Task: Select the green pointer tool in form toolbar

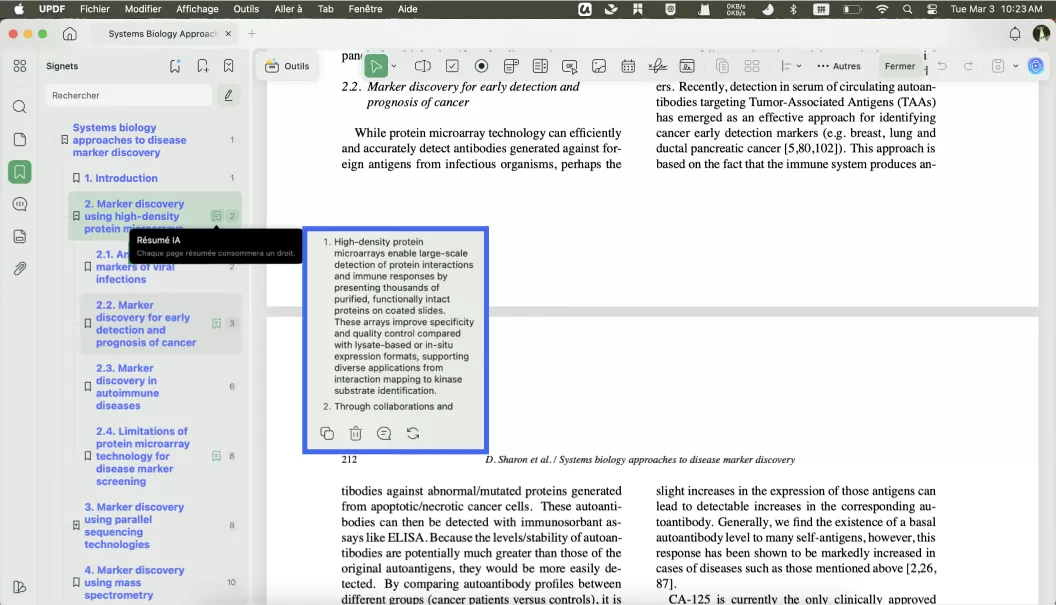Action: pyautogui.click(x=376, y=66)
